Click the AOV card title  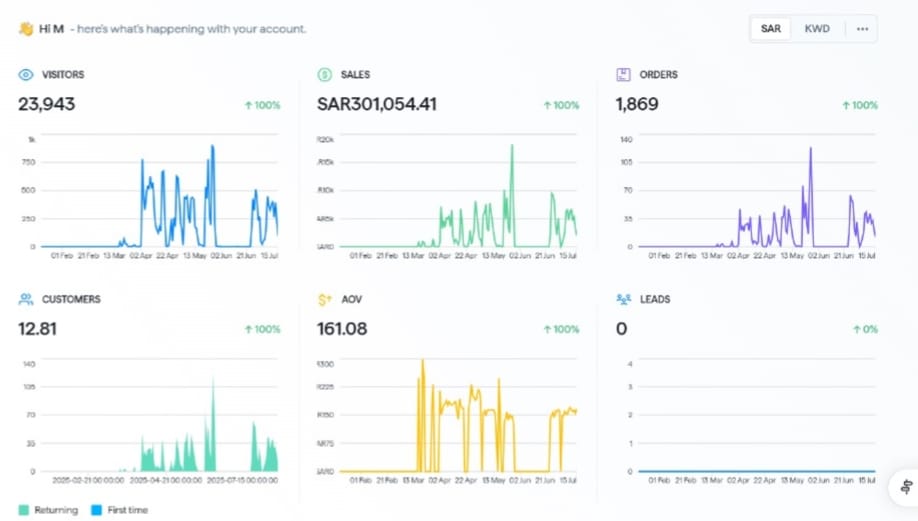[x=352, y=299]
